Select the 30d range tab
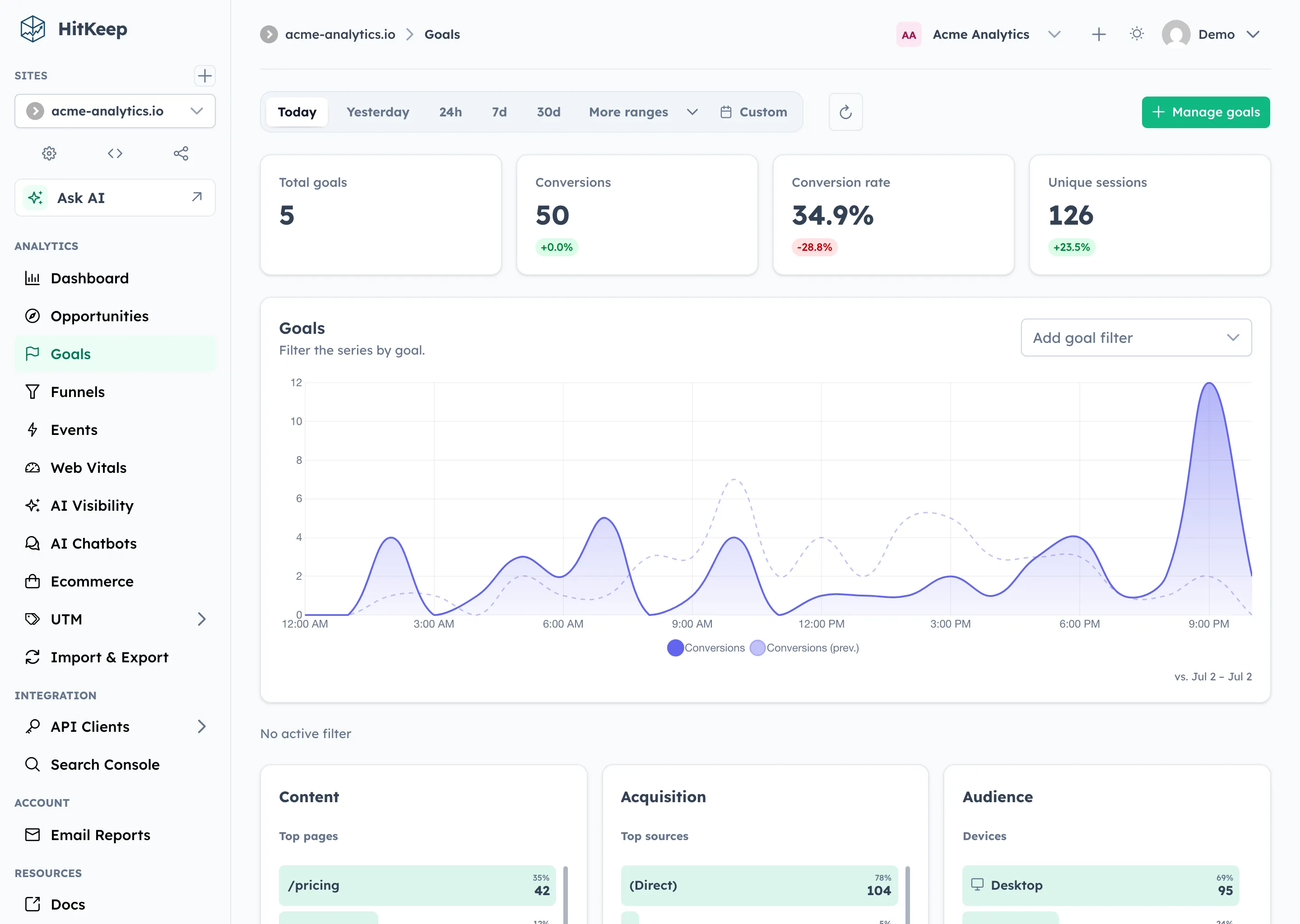 [x=548, y=112]
